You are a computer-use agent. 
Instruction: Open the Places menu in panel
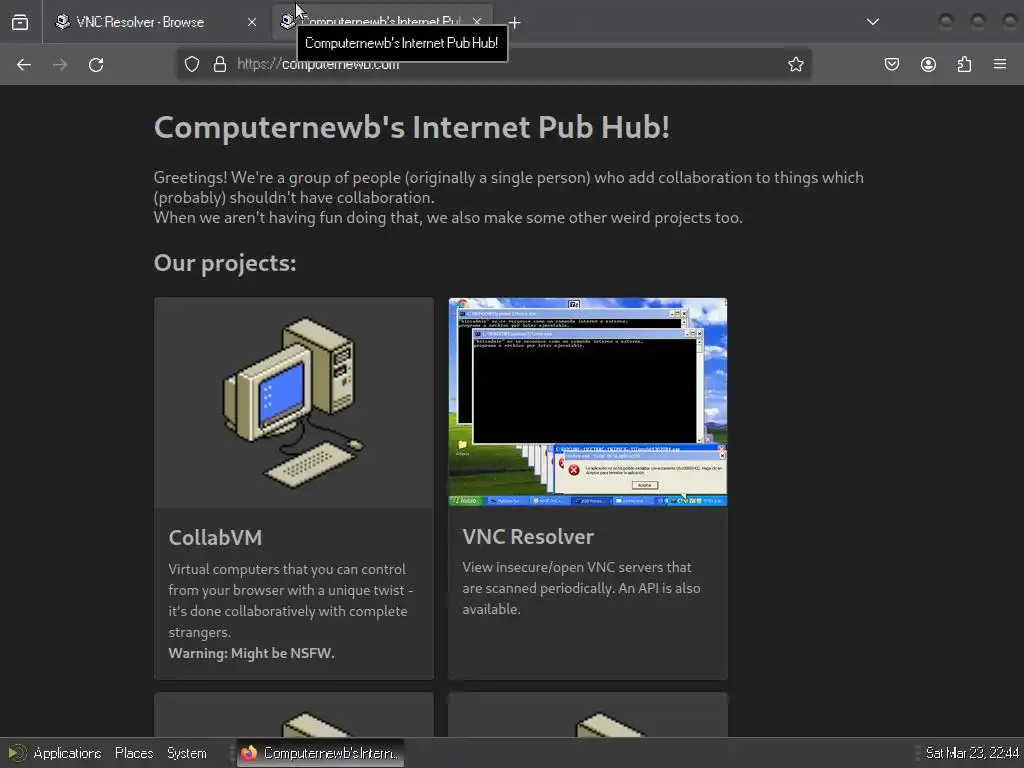coord(134,753)
